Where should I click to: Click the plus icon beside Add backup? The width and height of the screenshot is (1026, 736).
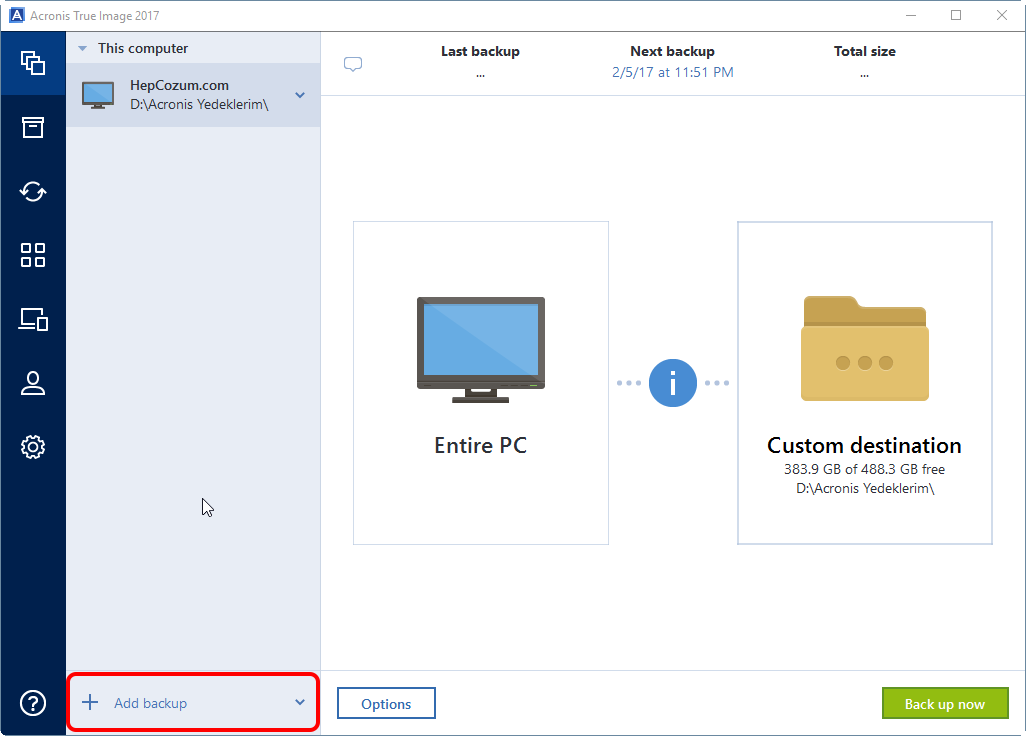pyautogui.click(x=90, y=703)
